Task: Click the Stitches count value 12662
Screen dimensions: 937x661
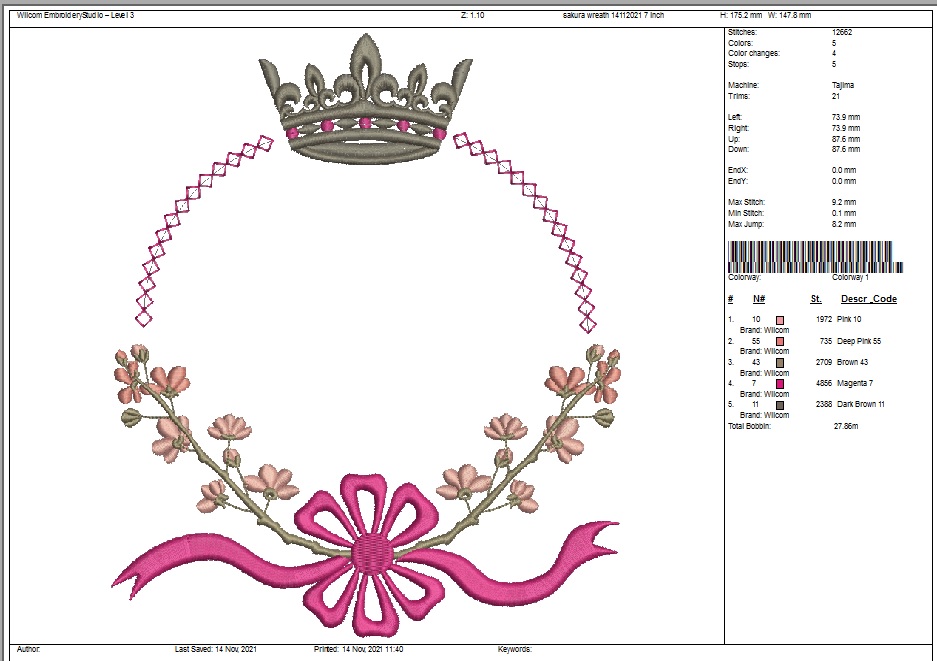Action: click(842, 33)
